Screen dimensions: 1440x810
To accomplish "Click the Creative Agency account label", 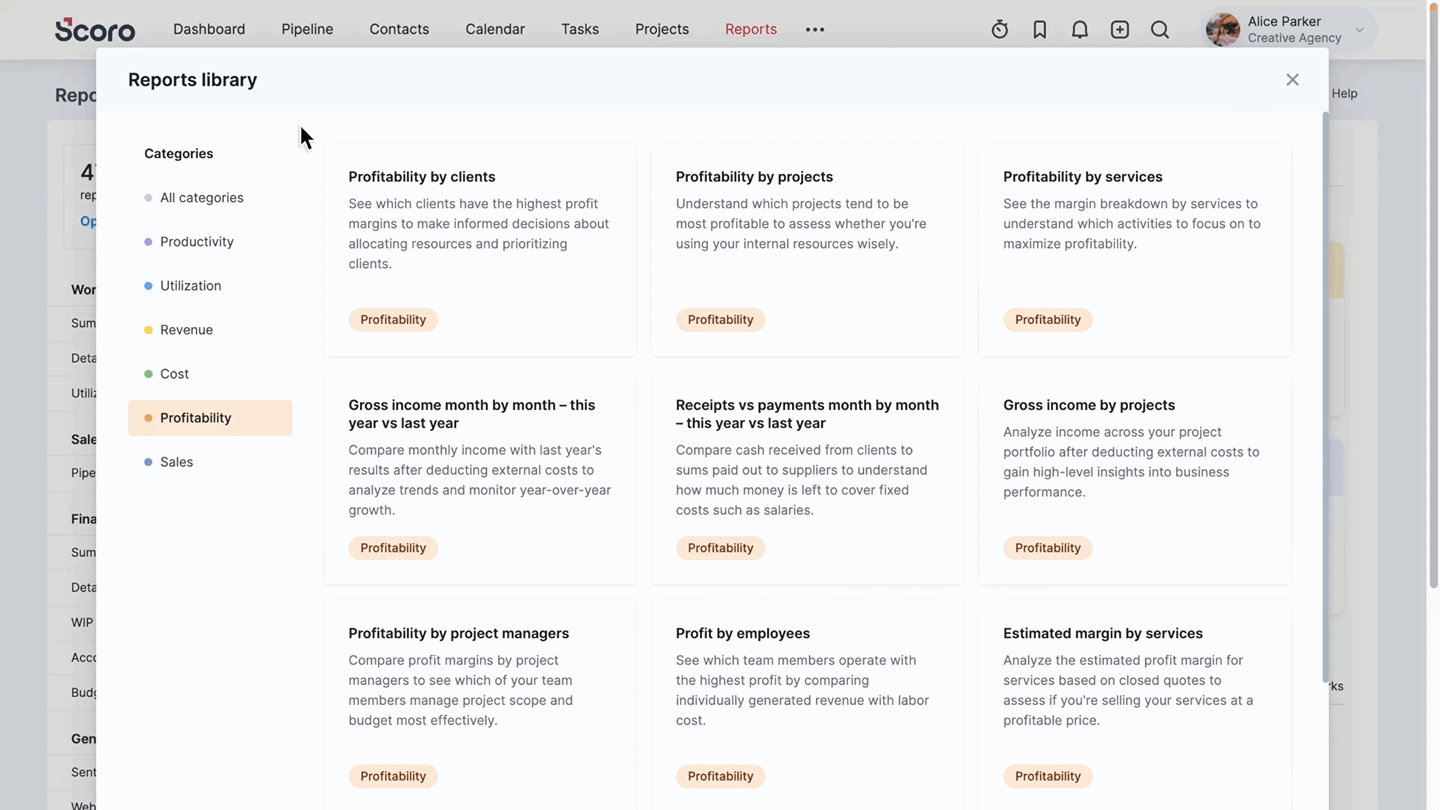I will point(1295,38).
